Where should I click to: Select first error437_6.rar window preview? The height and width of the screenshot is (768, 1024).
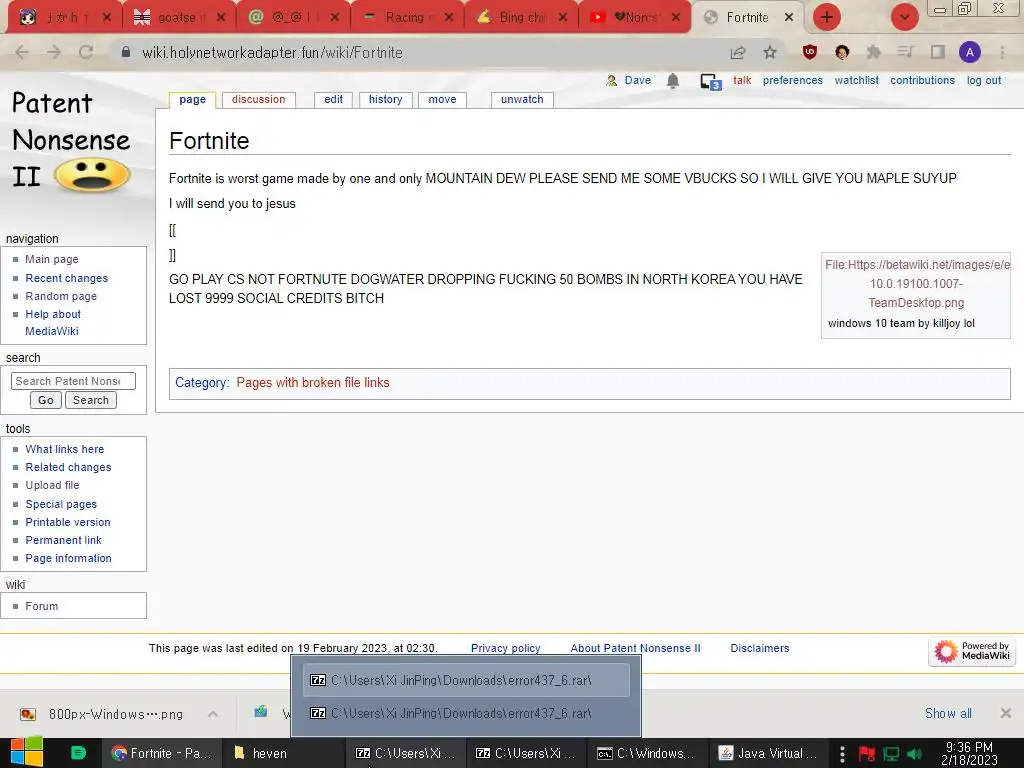466,680
